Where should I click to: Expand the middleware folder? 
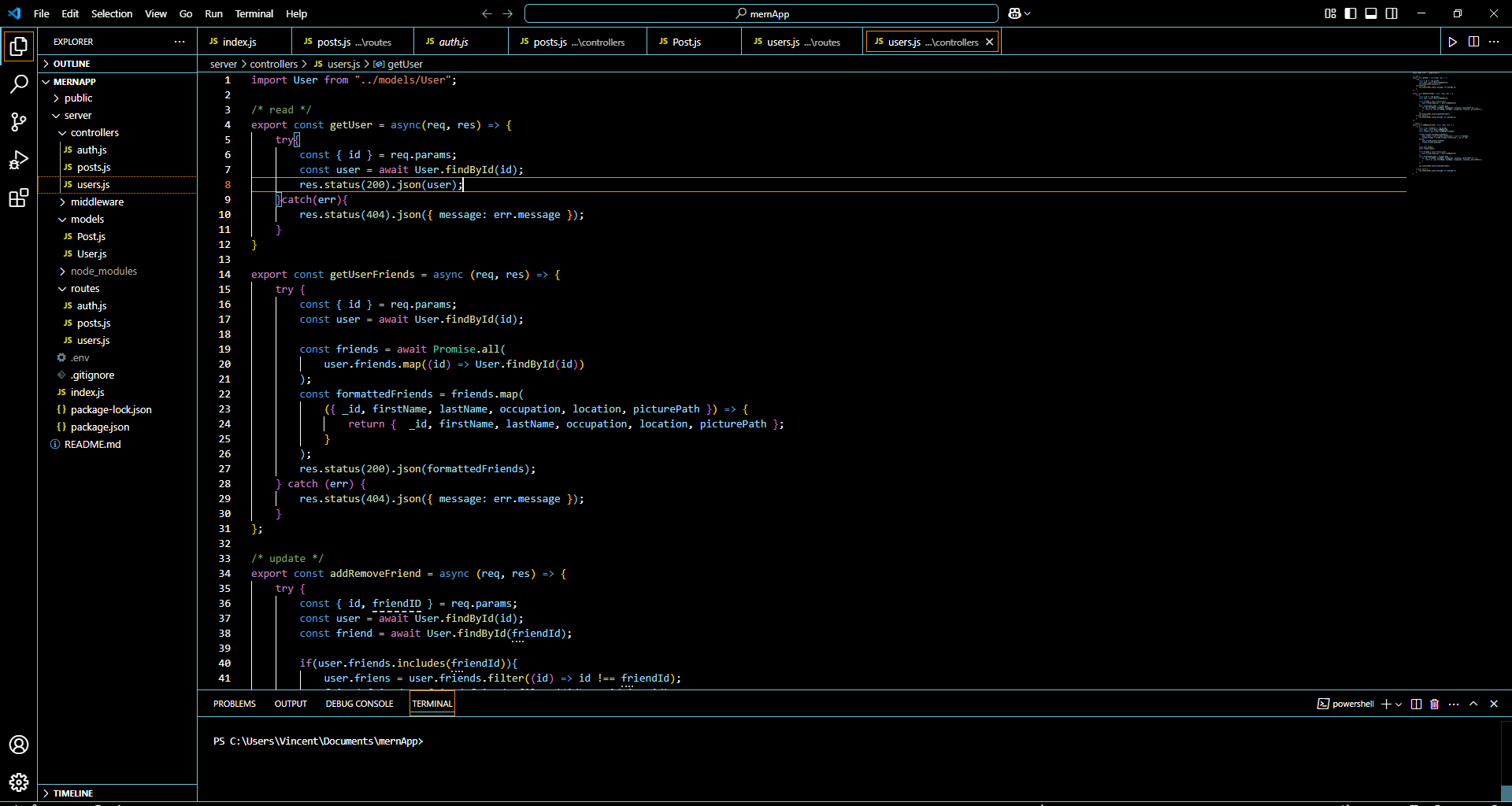(97, 202)
